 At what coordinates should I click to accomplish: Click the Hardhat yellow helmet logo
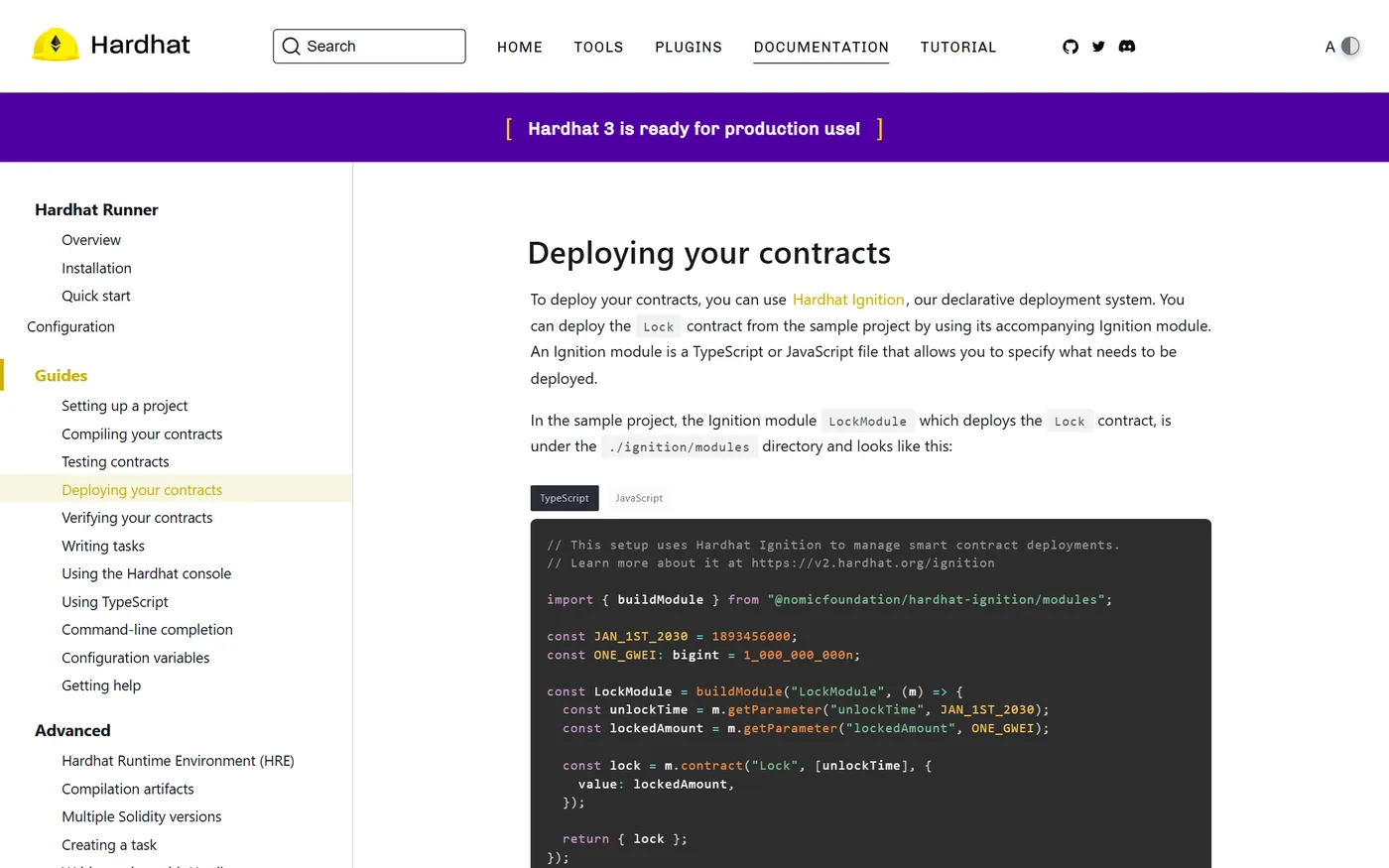pyautogui.click(x=56, y=46)
